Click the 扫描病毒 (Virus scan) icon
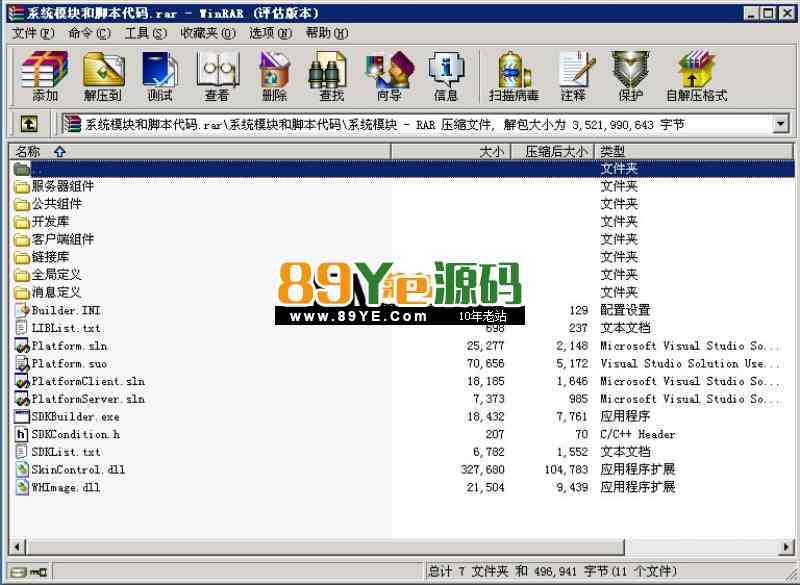The height and width of the screenshot is (585, 800). [514, 76]
